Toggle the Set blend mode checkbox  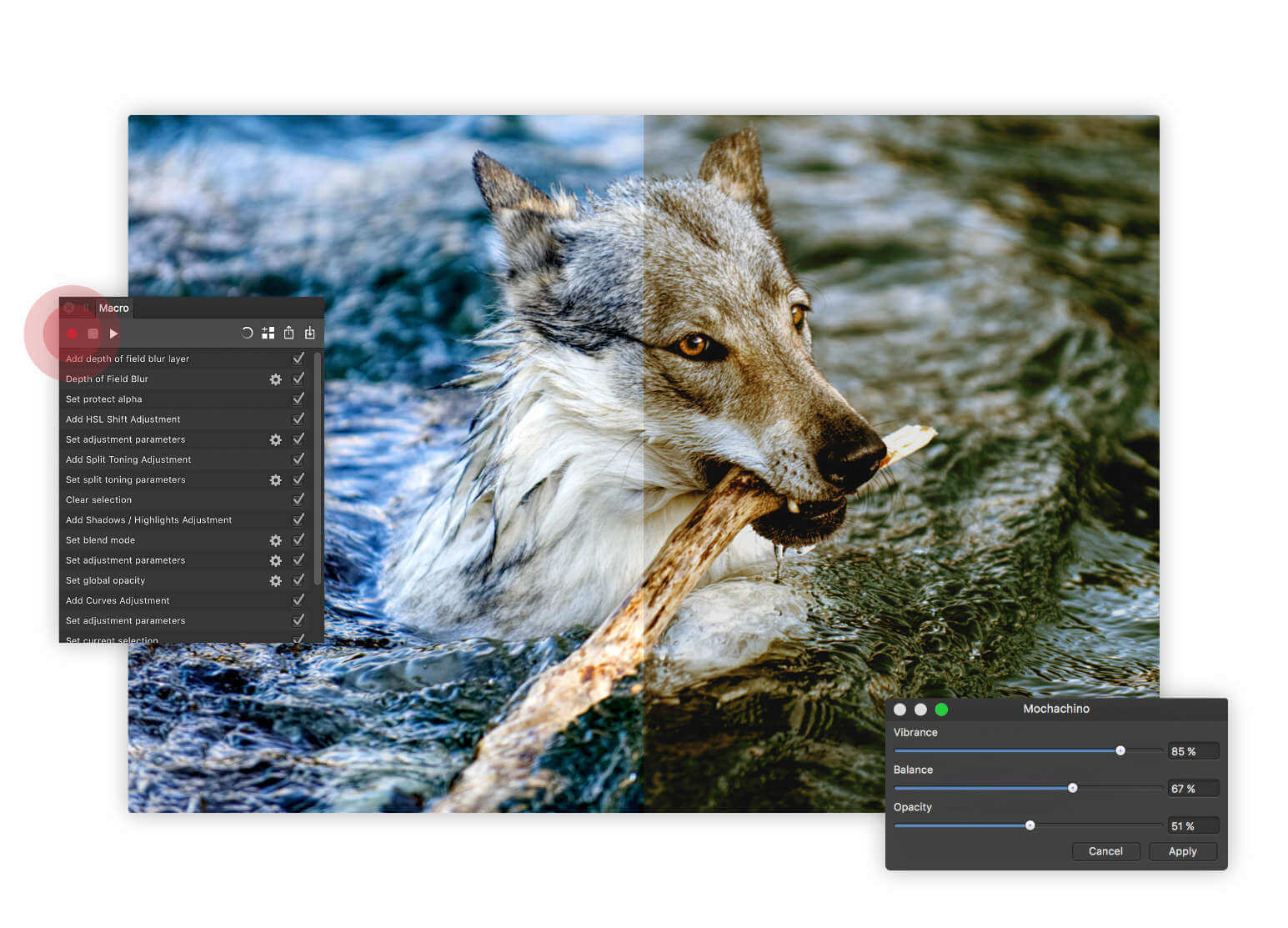click(298, 539)
